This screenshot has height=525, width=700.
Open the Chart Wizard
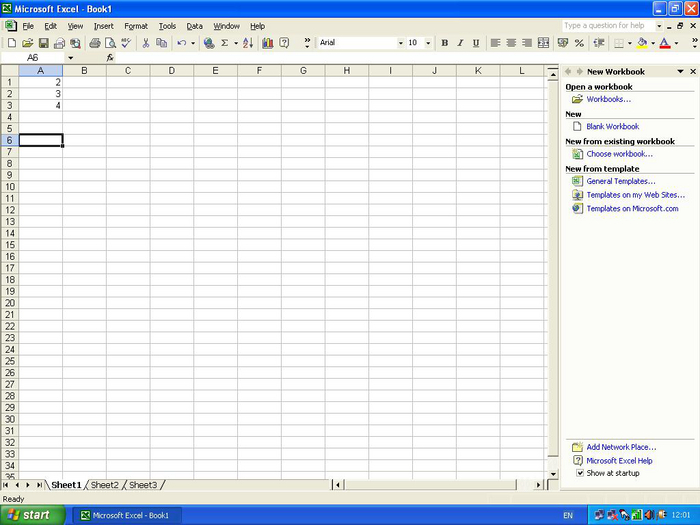pyautogui.click(x=268, y=43)
